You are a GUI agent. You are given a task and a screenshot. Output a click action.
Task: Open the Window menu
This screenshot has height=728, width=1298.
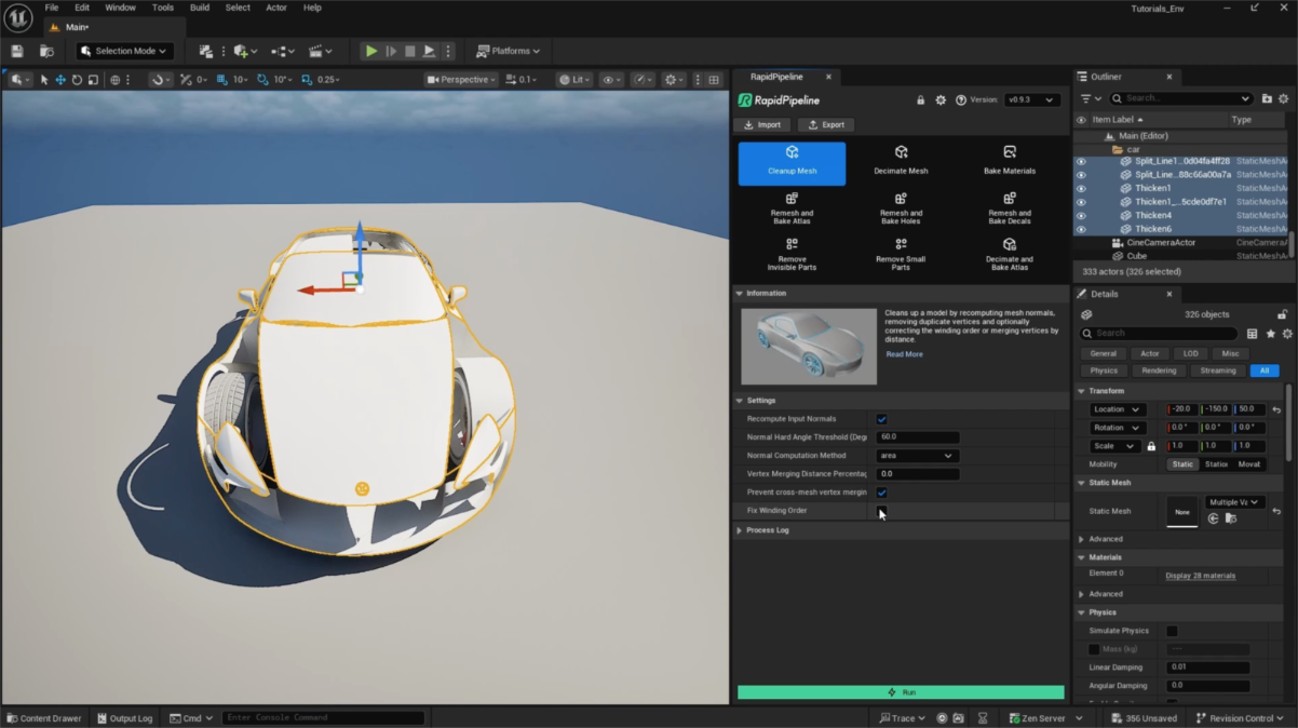click(x=120, y=7)
